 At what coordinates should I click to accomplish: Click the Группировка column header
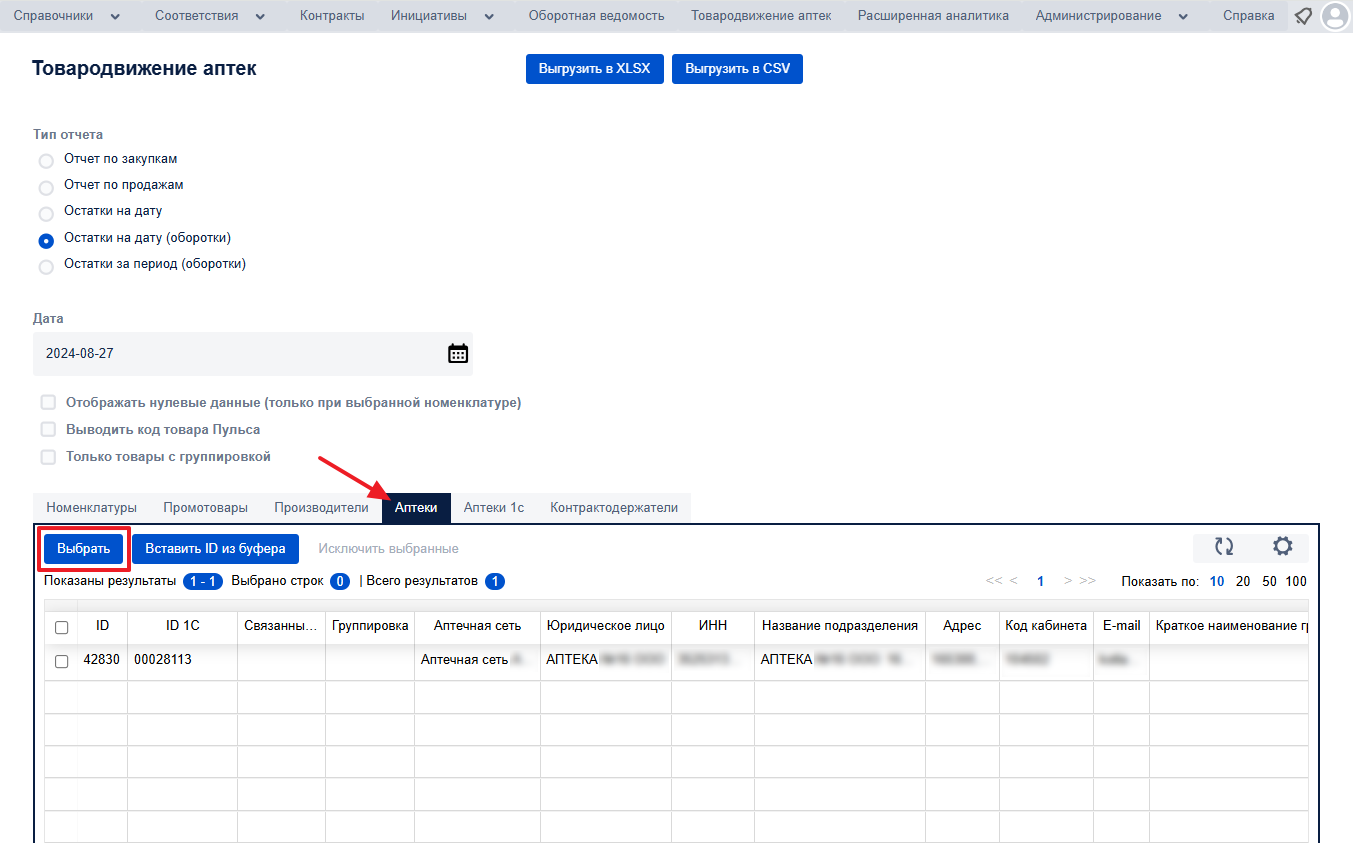370,626
